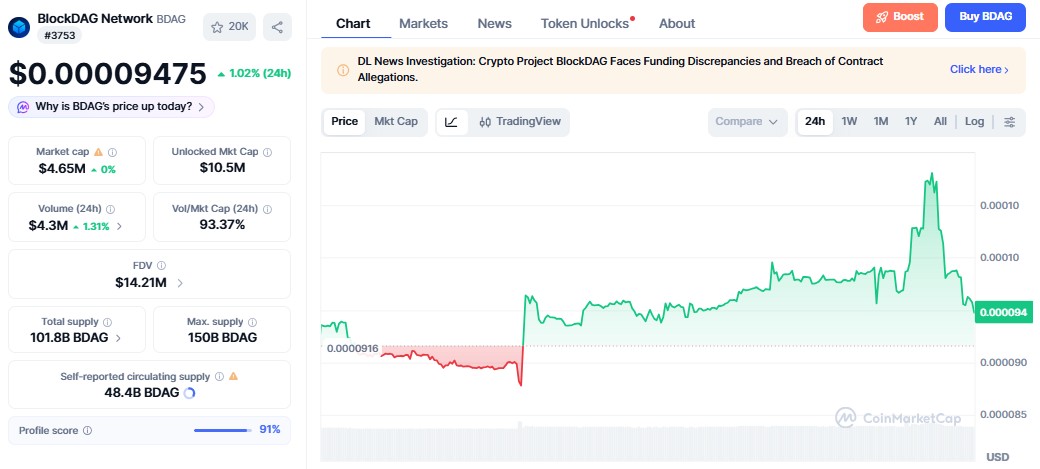Click the 91% profile score value
1040x469 pixels.
[270, 430]
